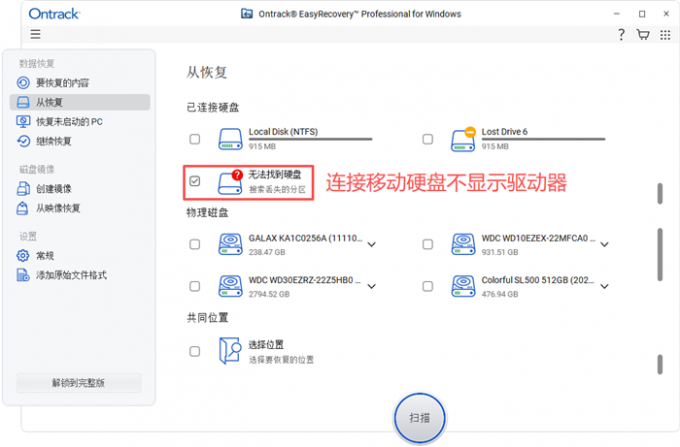Click the 2794.52 GB size label

point(269,294)
